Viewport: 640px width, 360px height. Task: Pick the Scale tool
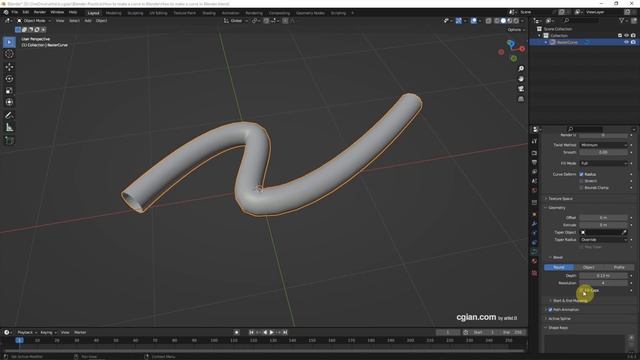coord(9,90)
